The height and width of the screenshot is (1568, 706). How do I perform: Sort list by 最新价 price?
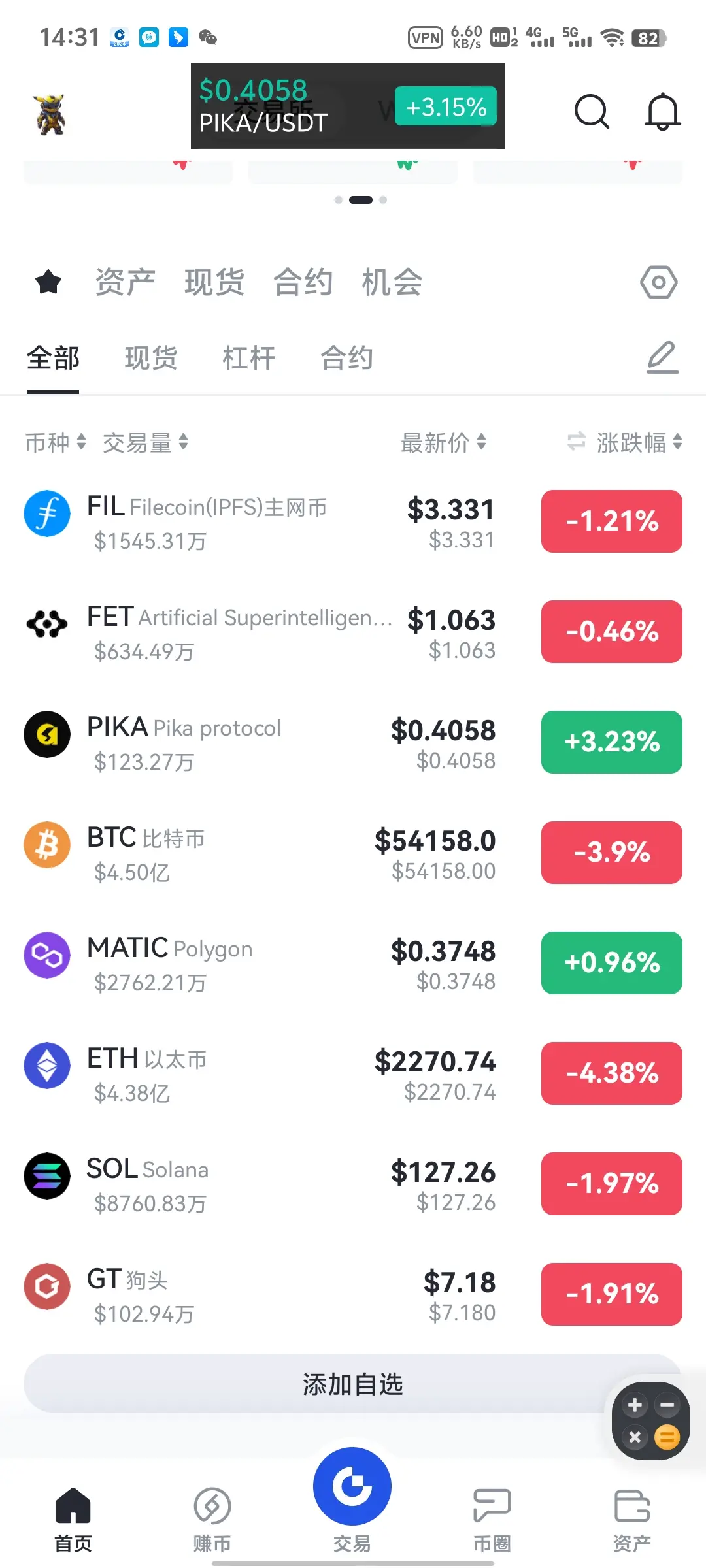coord(443,442)
